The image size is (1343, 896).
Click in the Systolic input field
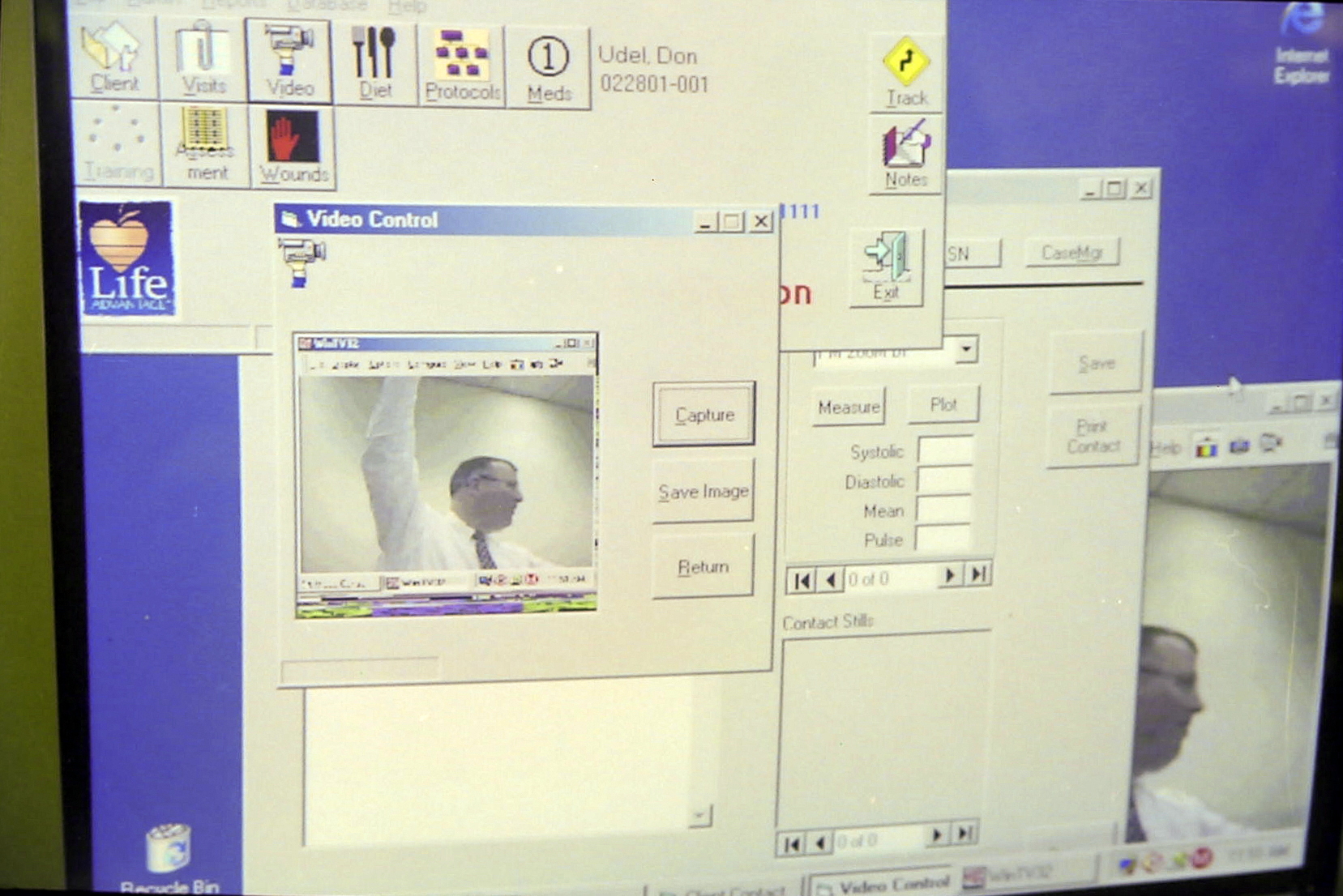click(x=944, y=450)
